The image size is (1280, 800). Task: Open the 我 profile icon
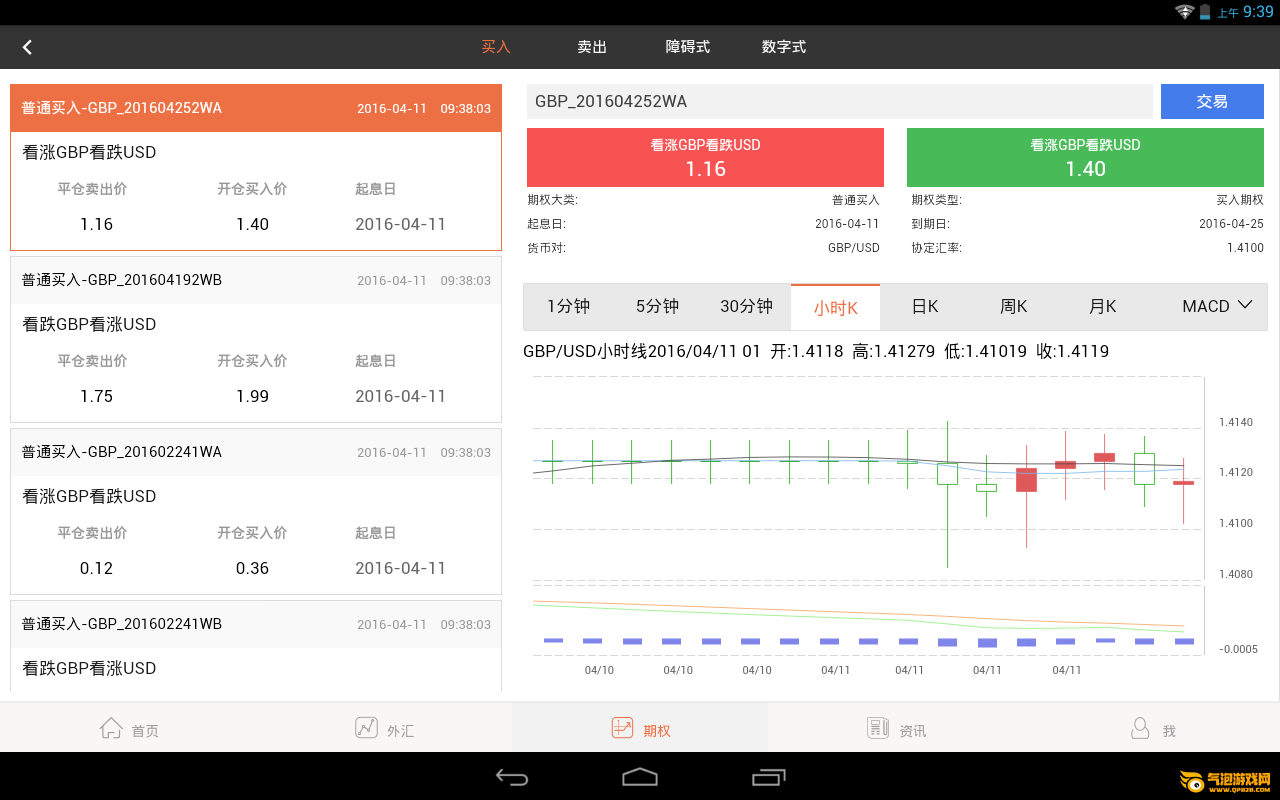click(x=1140, y=728)
